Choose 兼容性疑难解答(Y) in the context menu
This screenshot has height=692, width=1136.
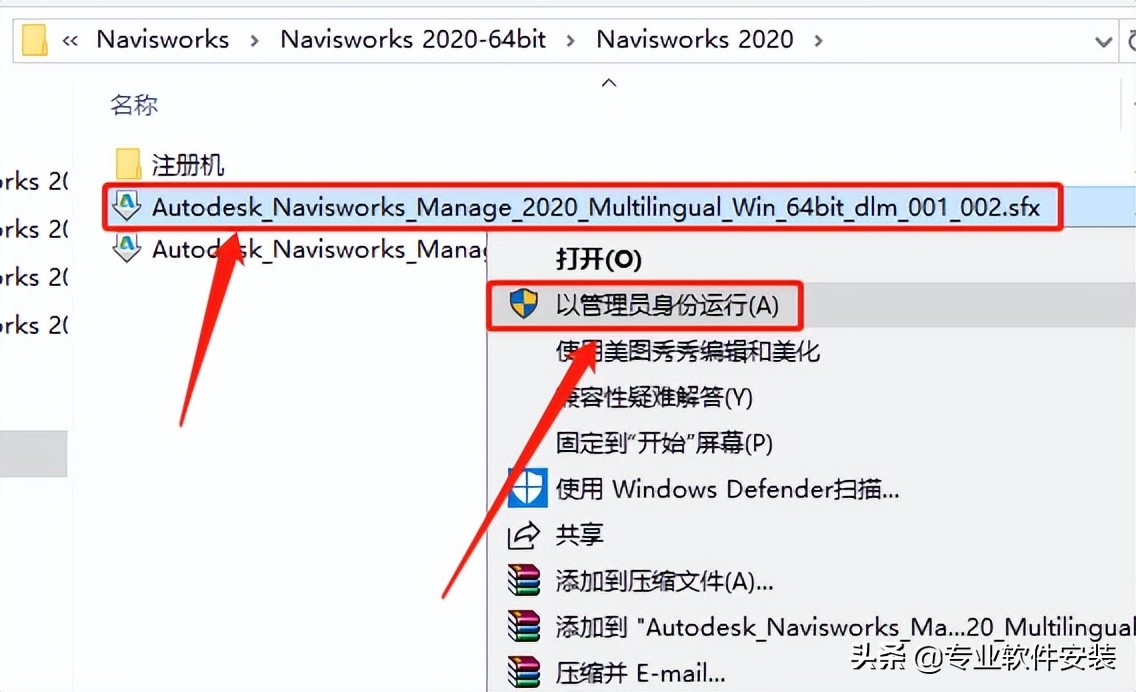654,397
